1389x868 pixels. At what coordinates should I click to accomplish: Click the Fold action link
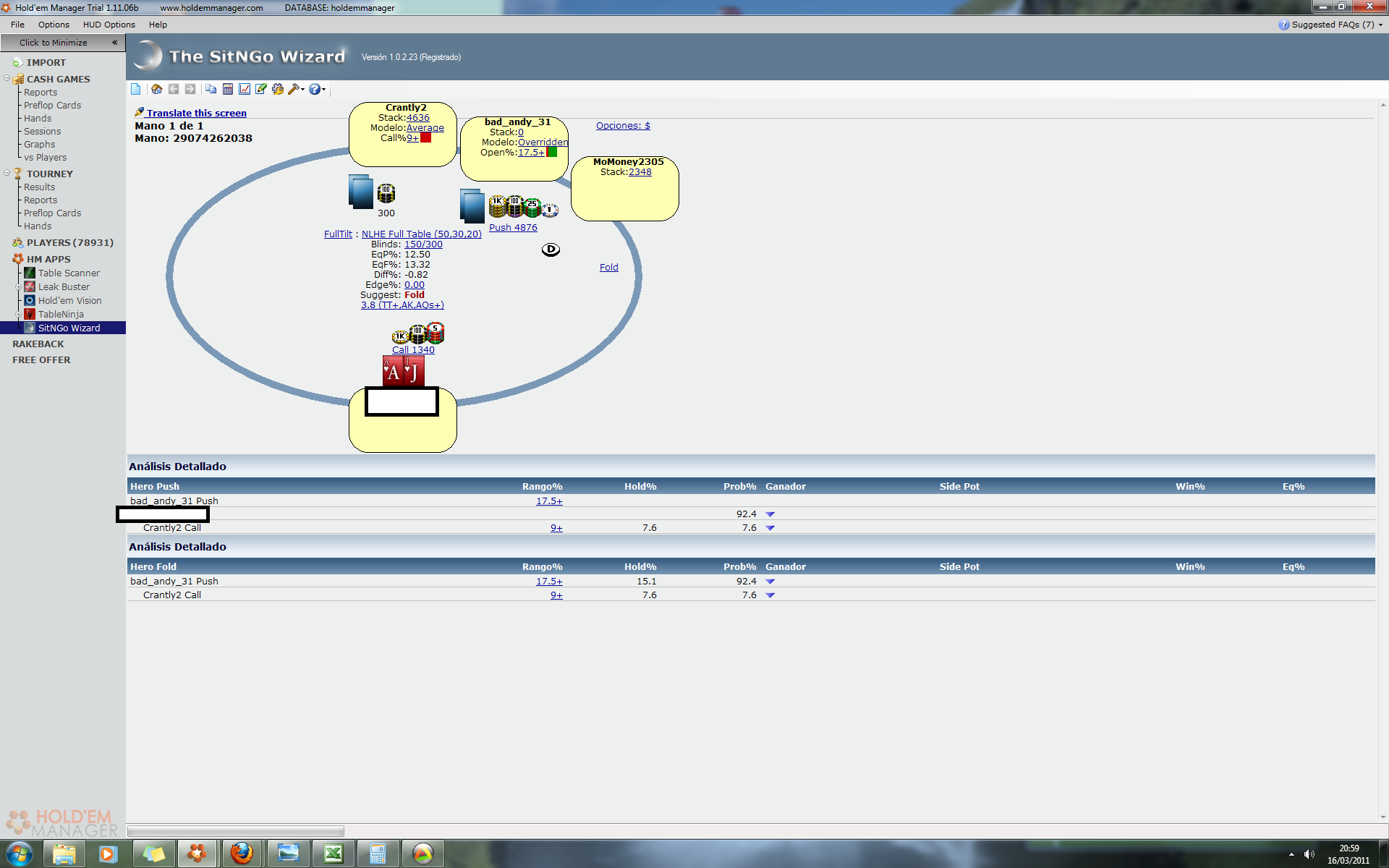tap(609, 268)
